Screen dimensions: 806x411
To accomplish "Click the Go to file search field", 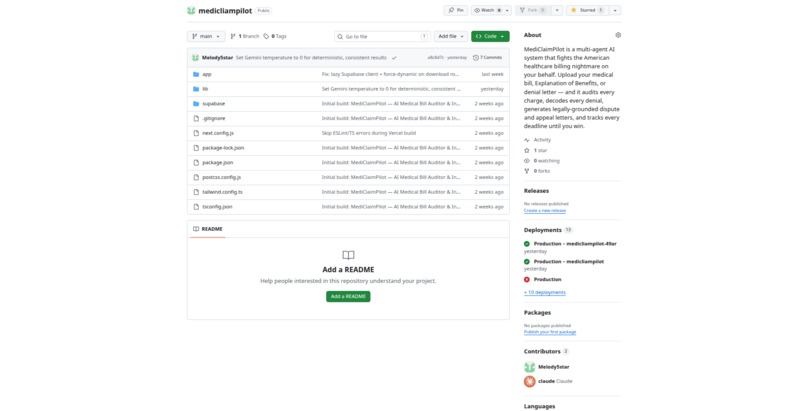I will (x=383, y=36).
